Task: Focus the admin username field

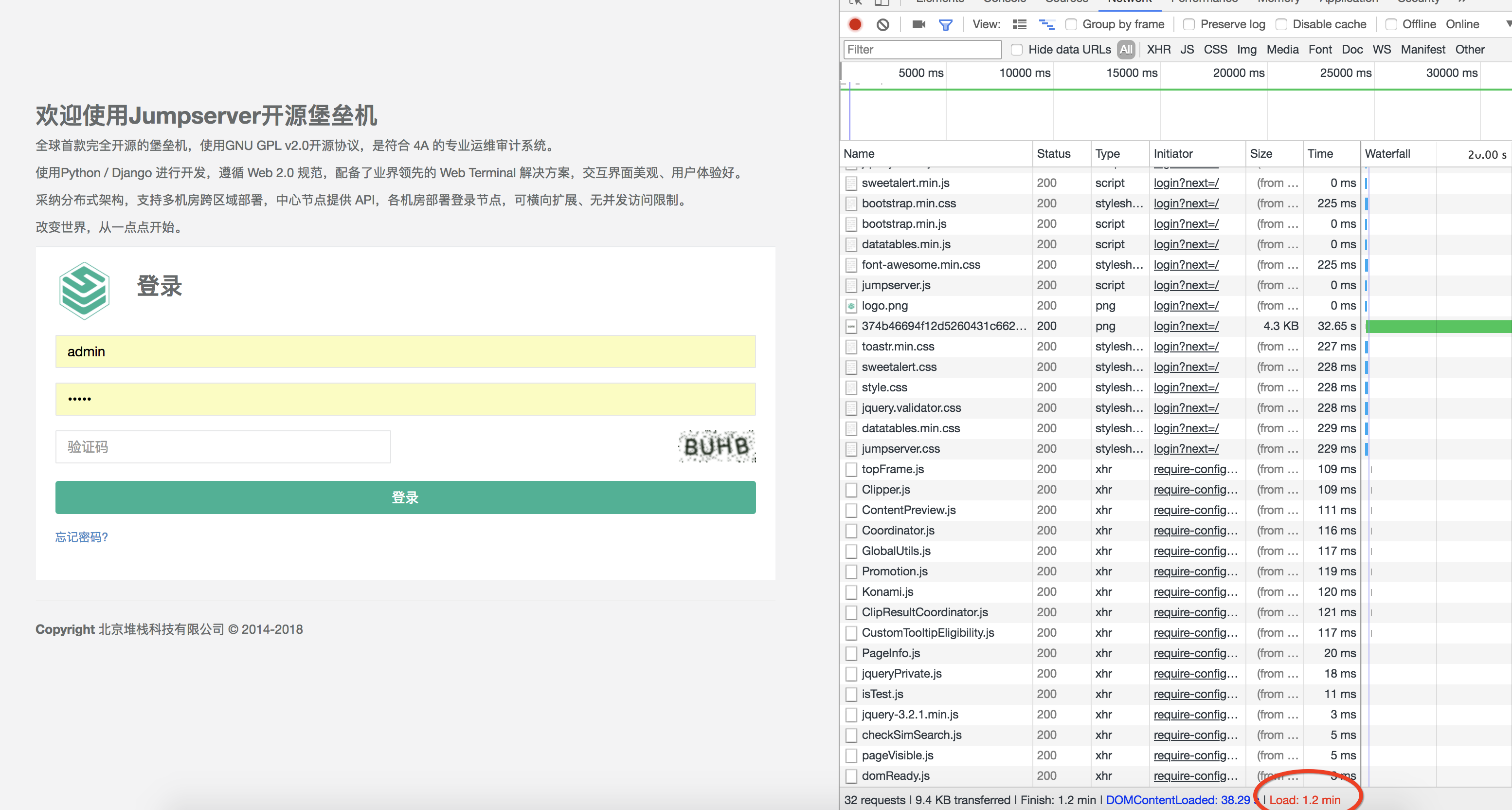Action: [x=405, y=351]
